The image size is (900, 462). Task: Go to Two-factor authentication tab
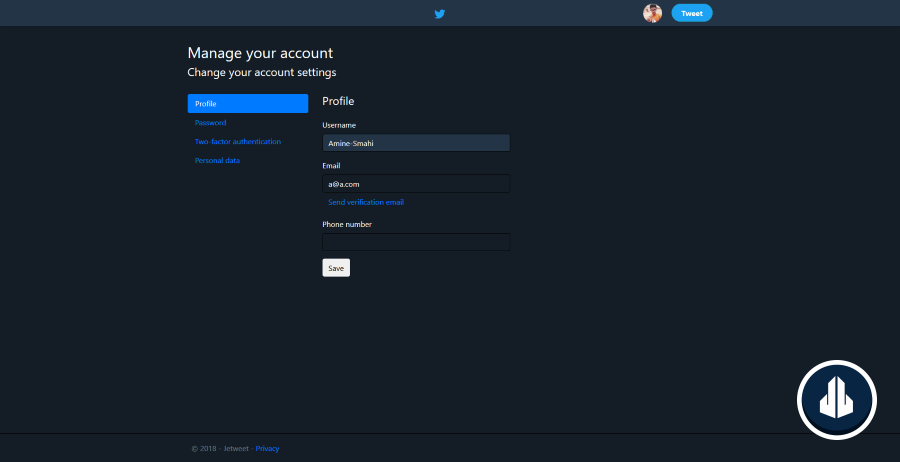238,142
